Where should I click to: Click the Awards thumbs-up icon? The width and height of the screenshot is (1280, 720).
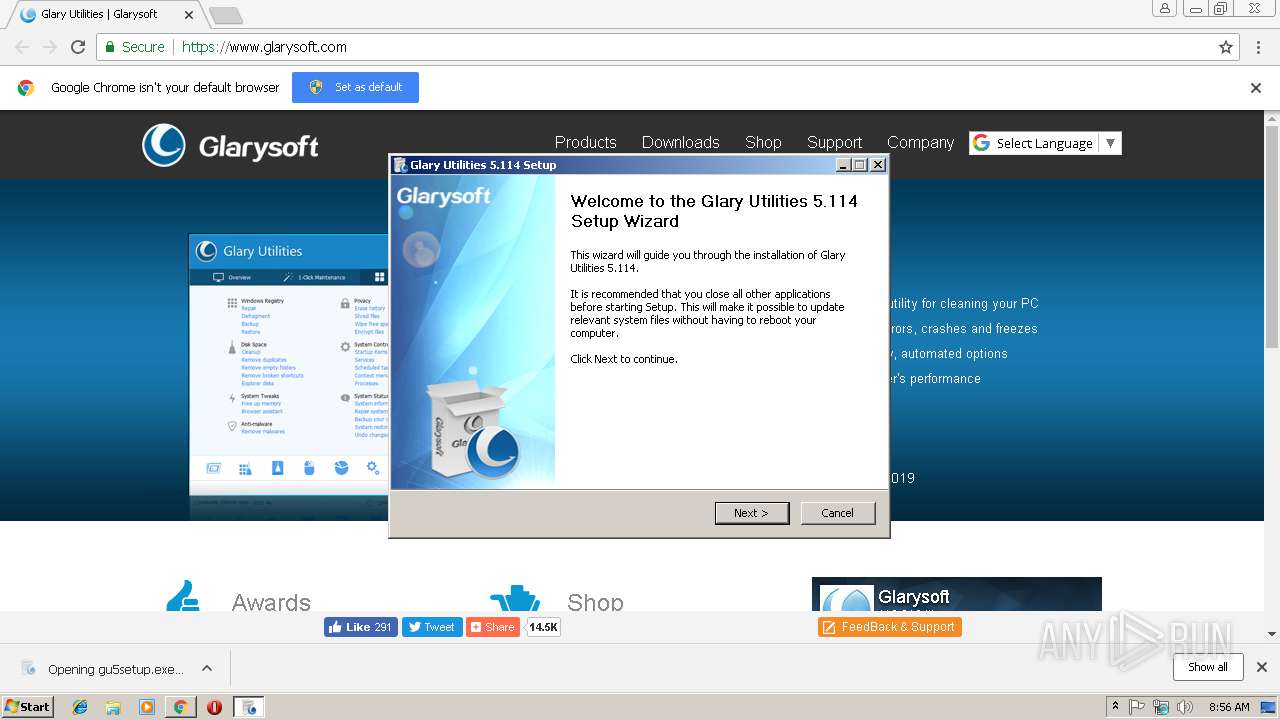pos(183,596)
